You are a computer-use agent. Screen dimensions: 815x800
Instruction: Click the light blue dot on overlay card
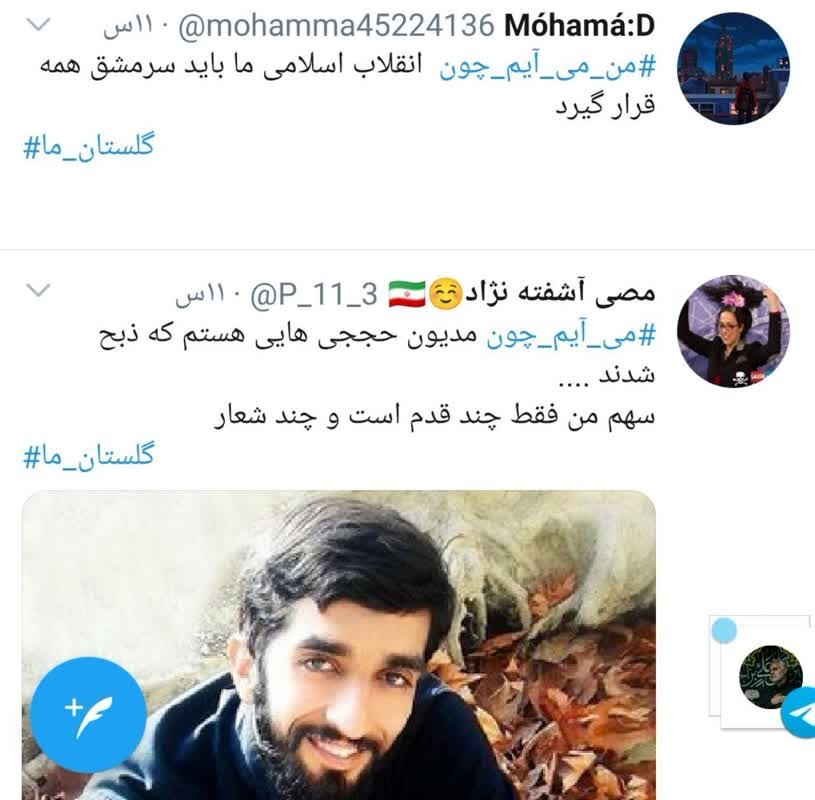point(724,631)
